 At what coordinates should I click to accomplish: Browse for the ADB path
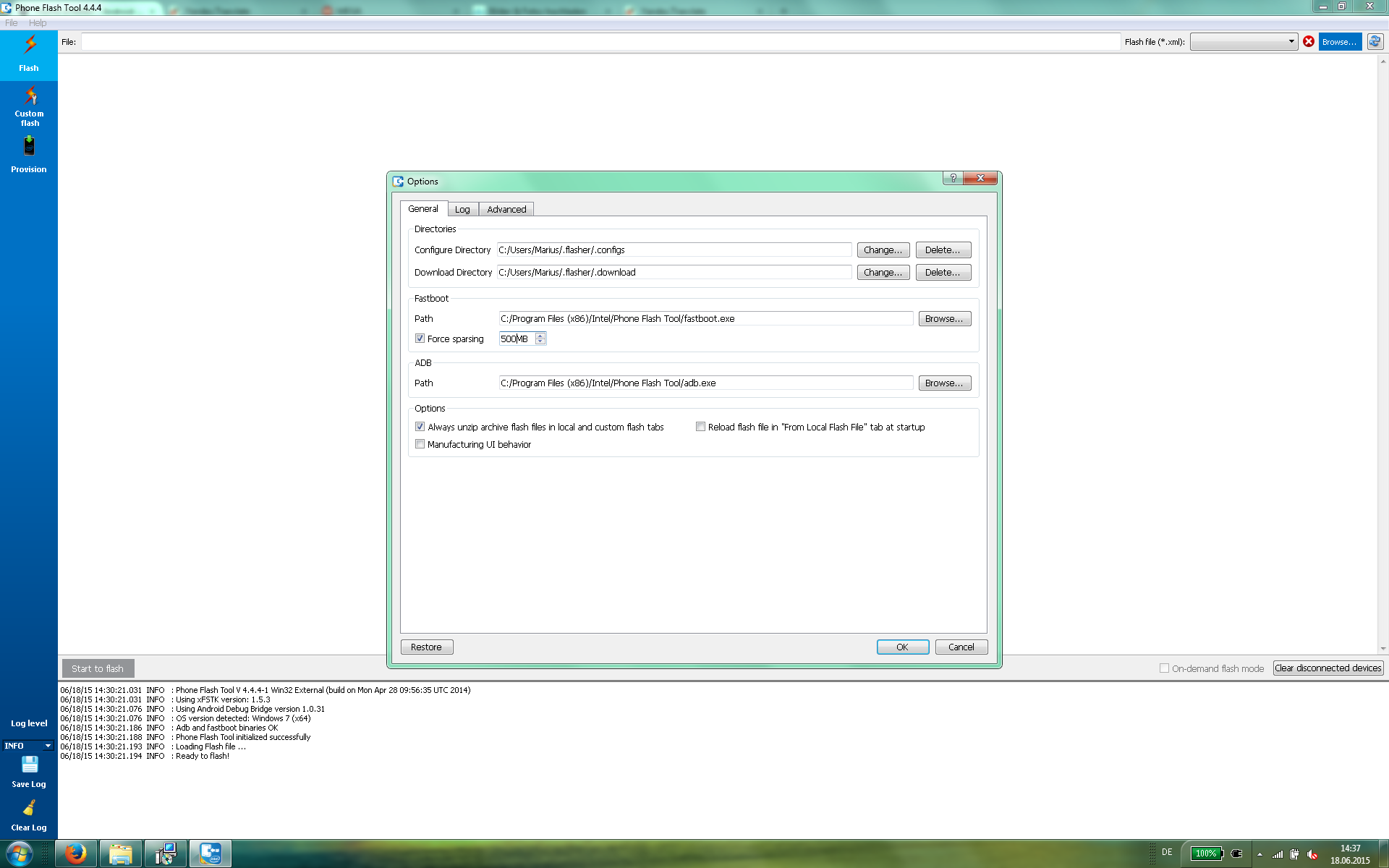[945, 383]
